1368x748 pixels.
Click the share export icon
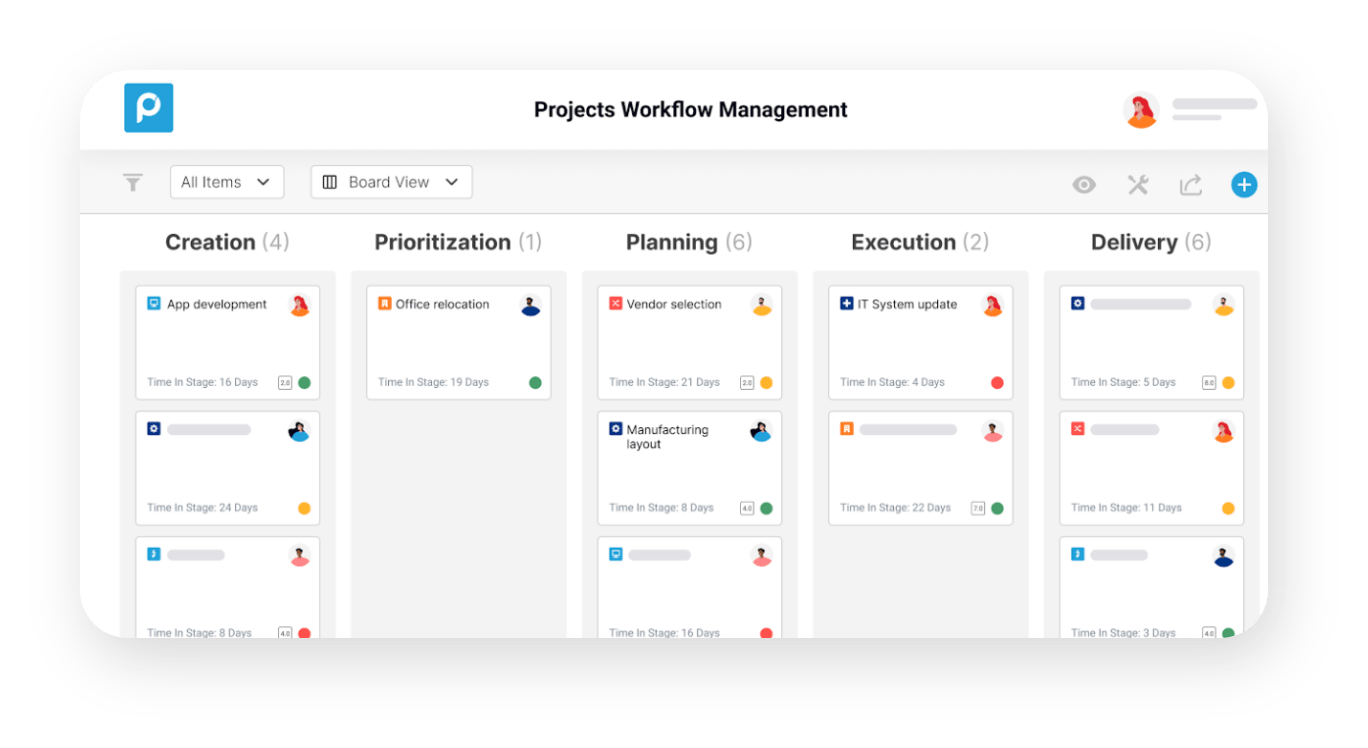(1190, 185)
